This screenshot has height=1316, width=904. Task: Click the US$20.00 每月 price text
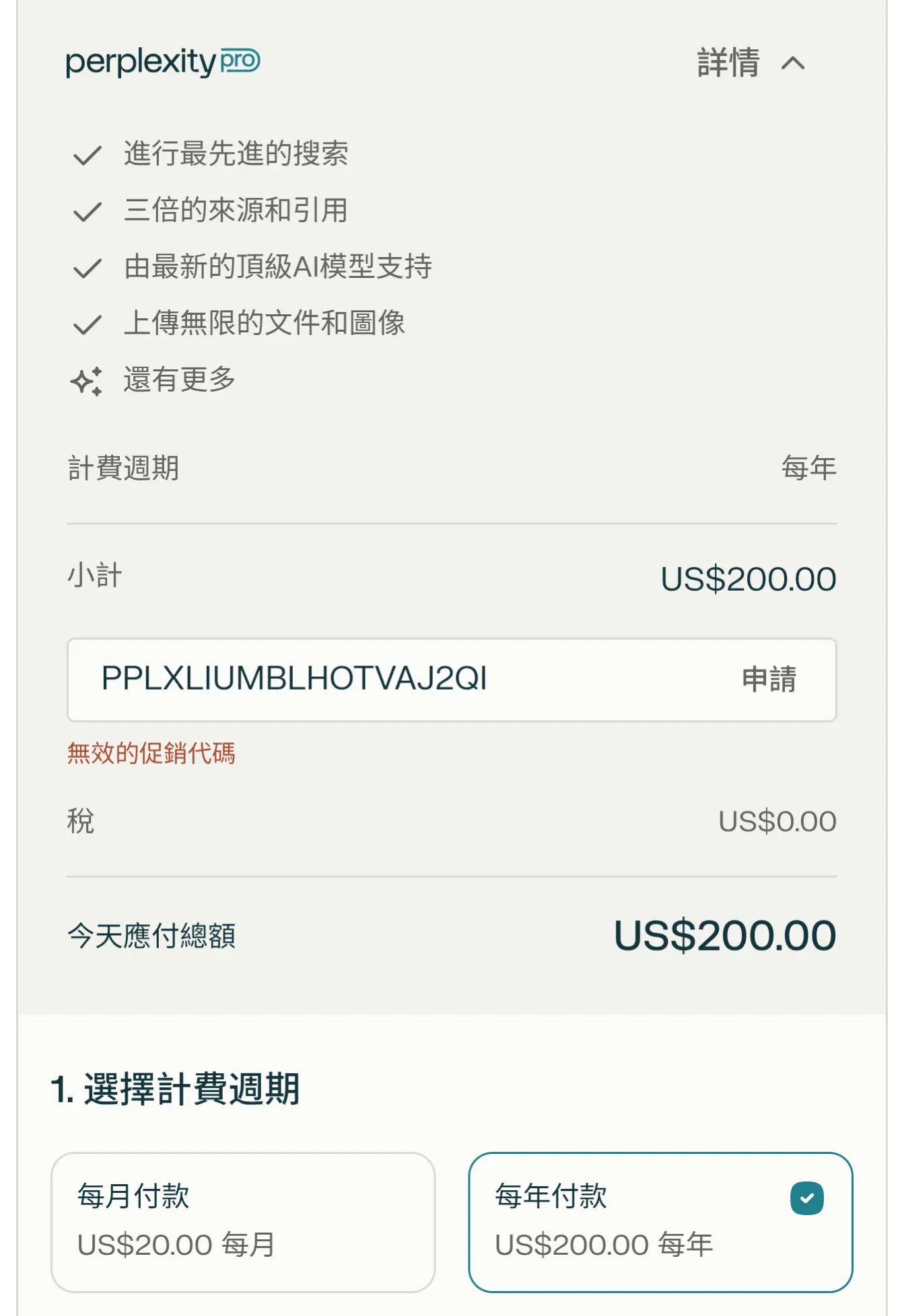(176, 1245)
